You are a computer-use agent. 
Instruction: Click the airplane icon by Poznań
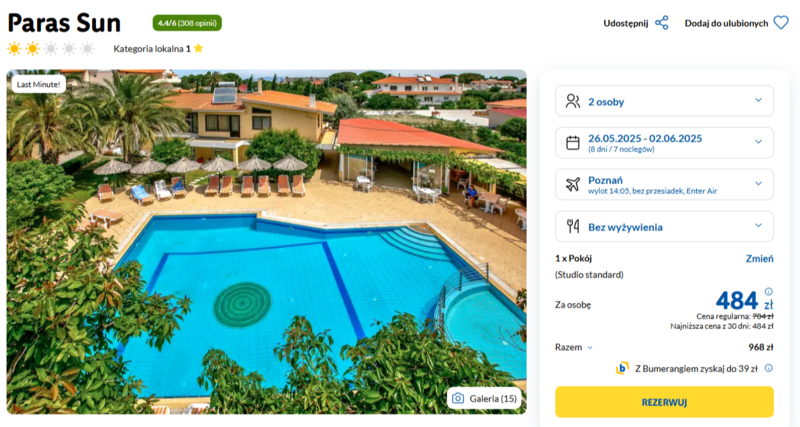[573, 185]
